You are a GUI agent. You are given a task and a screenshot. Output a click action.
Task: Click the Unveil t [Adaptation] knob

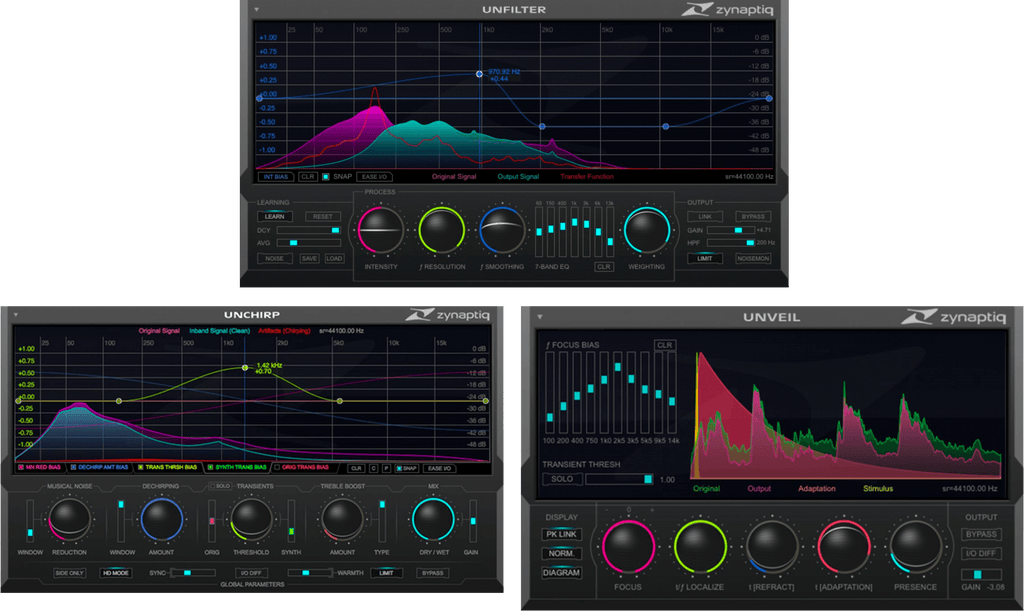pyautogui.click(x=843, y=547)
